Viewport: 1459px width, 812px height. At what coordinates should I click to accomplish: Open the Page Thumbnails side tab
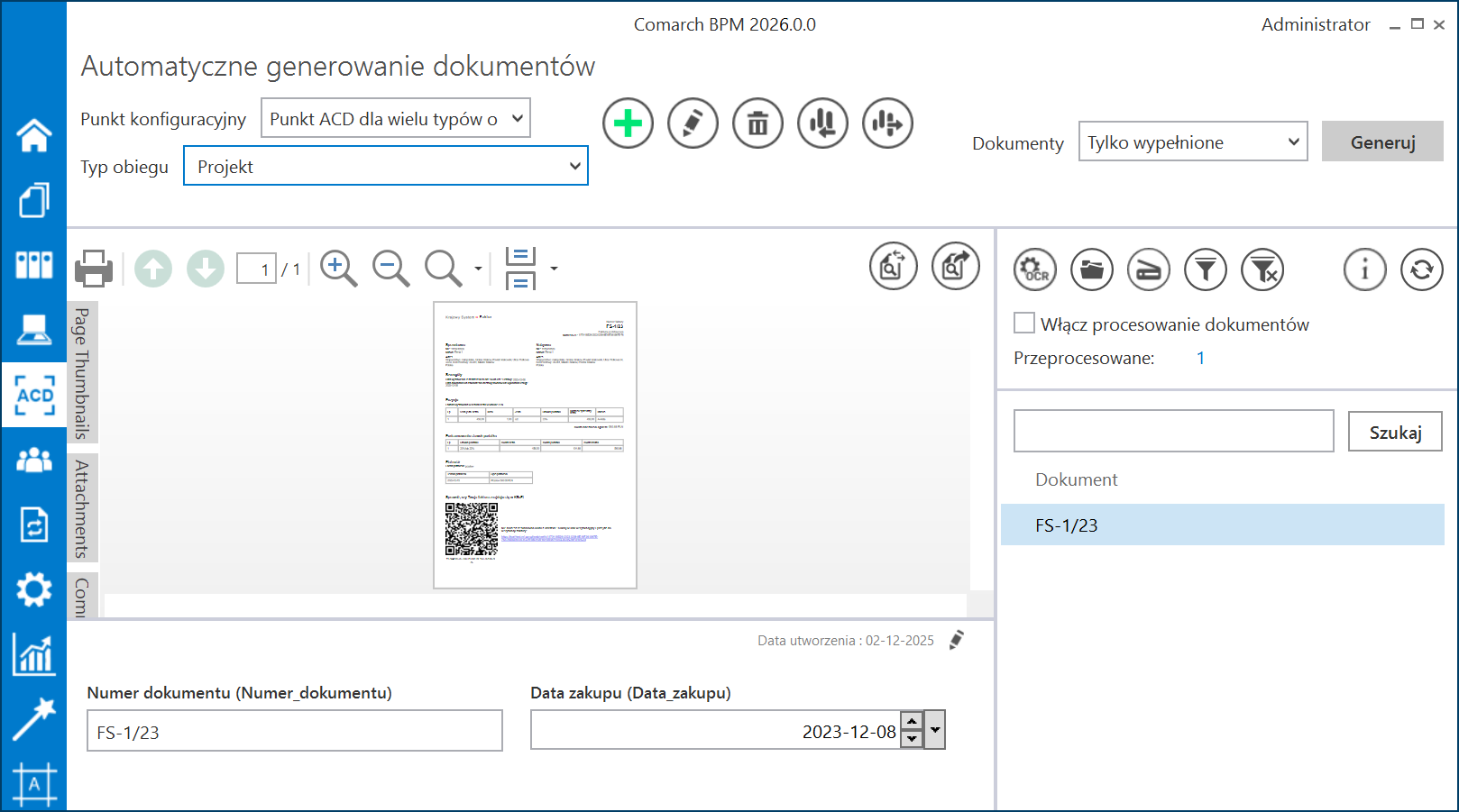82,373
